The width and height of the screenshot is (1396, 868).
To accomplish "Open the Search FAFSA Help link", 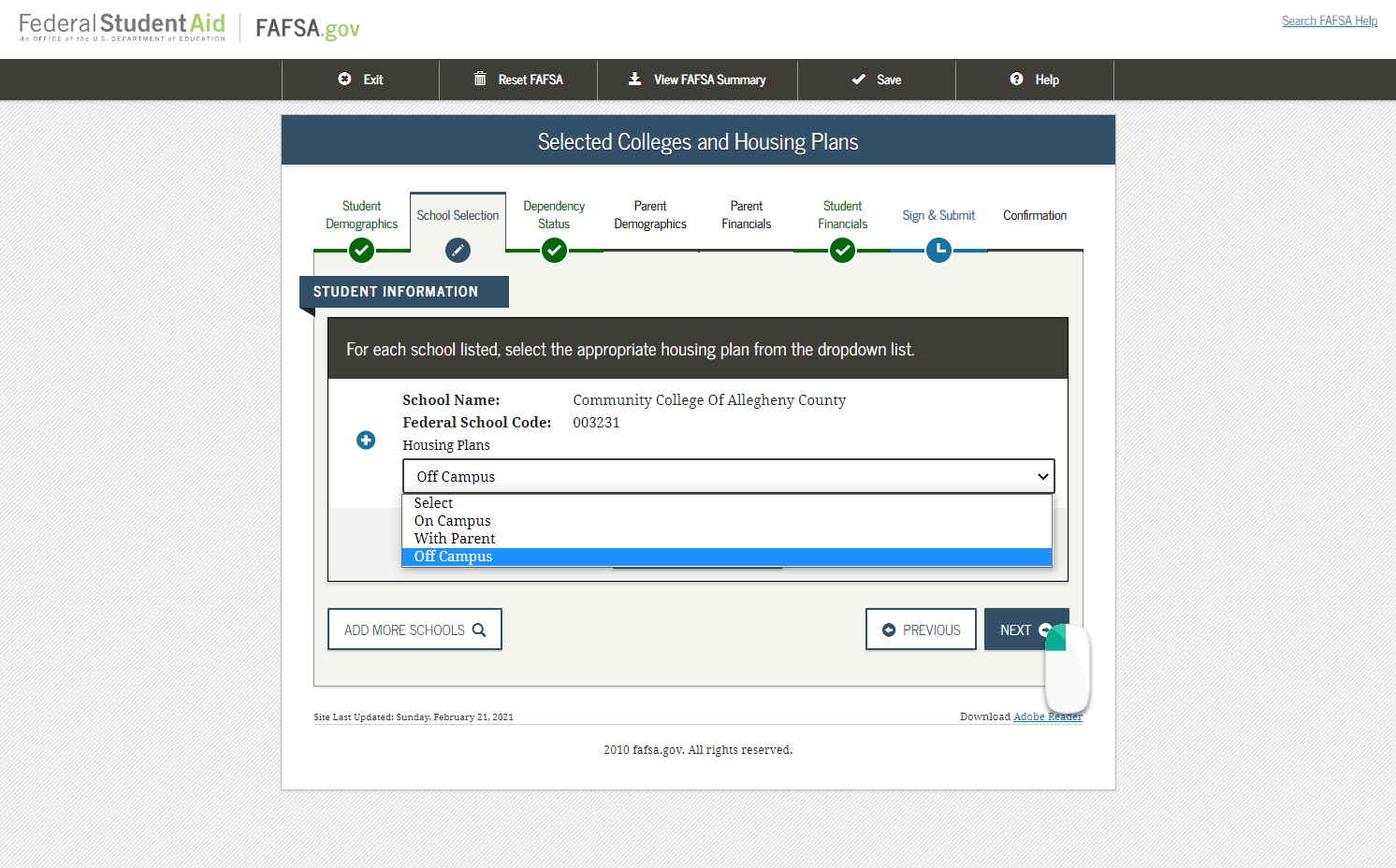I will 1330,20.
